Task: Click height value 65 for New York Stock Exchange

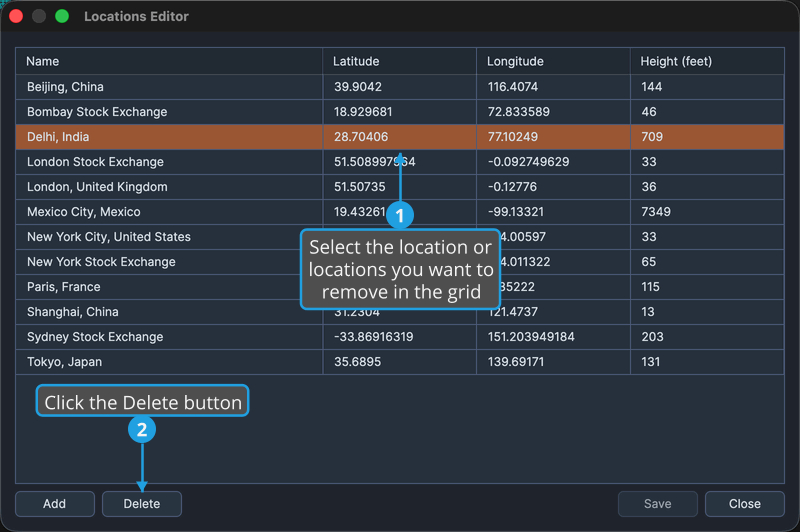Action: point(648,262)
